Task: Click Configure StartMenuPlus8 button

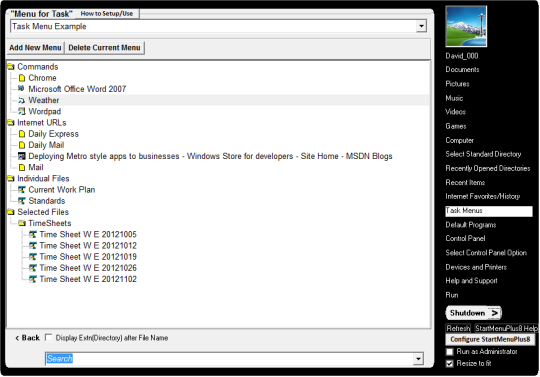Action: 490,339
